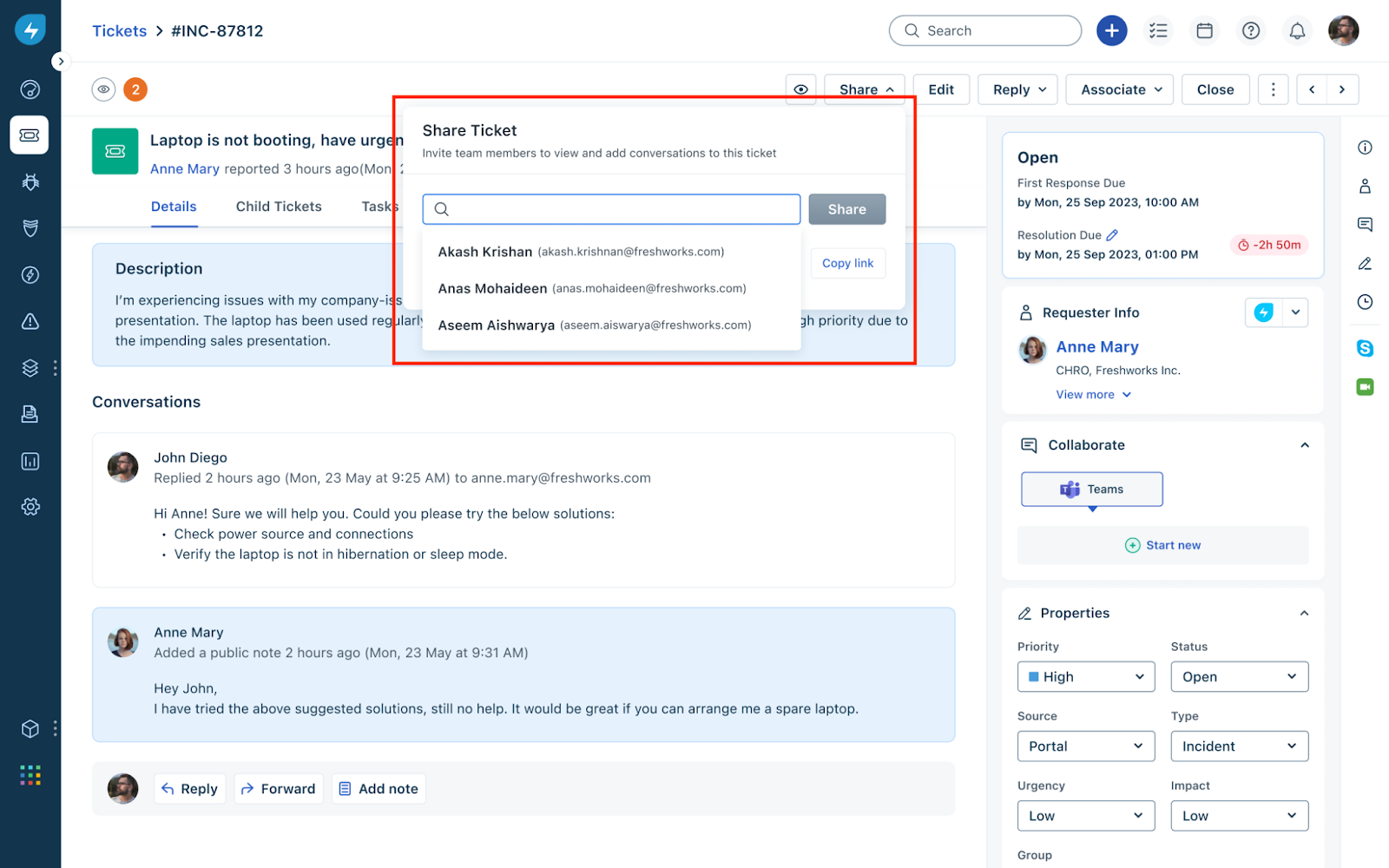Click Add note below the conversation

379,789
